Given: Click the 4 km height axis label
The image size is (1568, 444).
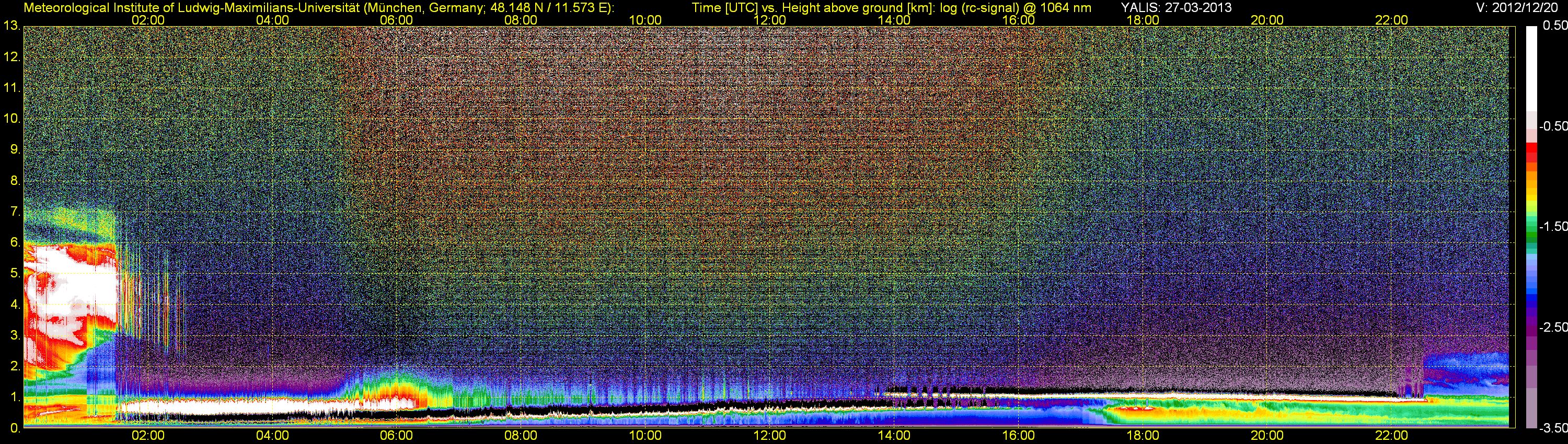Looking at the screenshot, I should tap(15, 304).
